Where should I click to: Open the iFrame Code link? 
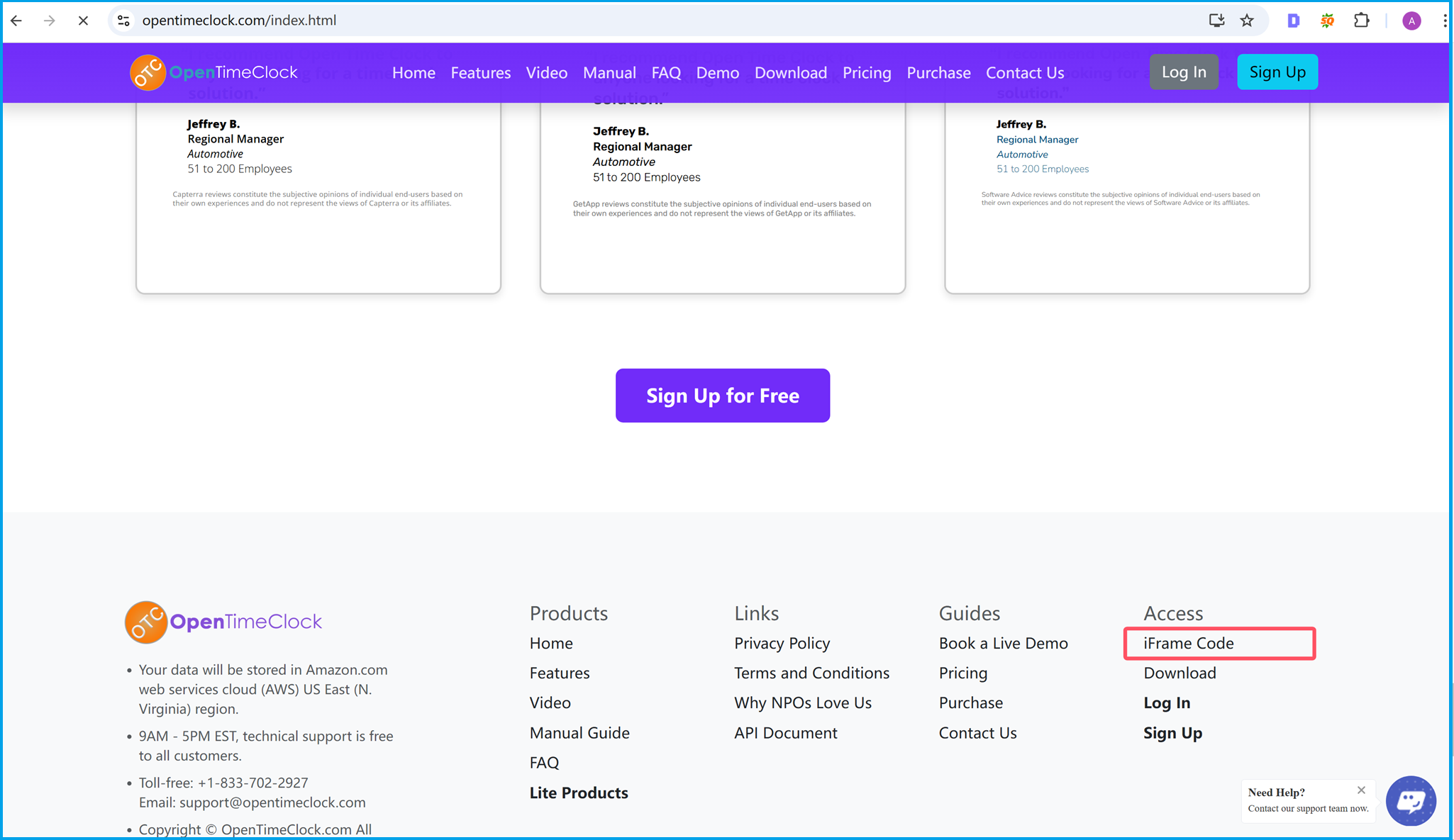pyautogui.click(x=1188, y=643)
